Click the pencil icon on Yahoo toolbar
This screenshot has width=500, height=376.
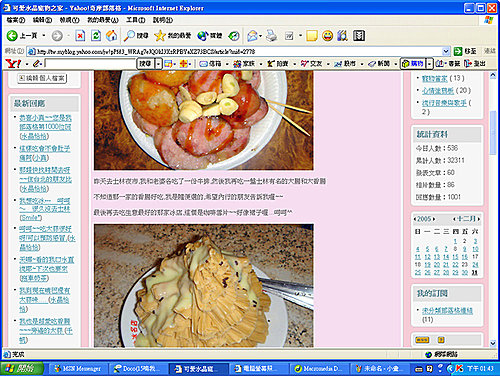pyautogui.click(x=37, y=63)
